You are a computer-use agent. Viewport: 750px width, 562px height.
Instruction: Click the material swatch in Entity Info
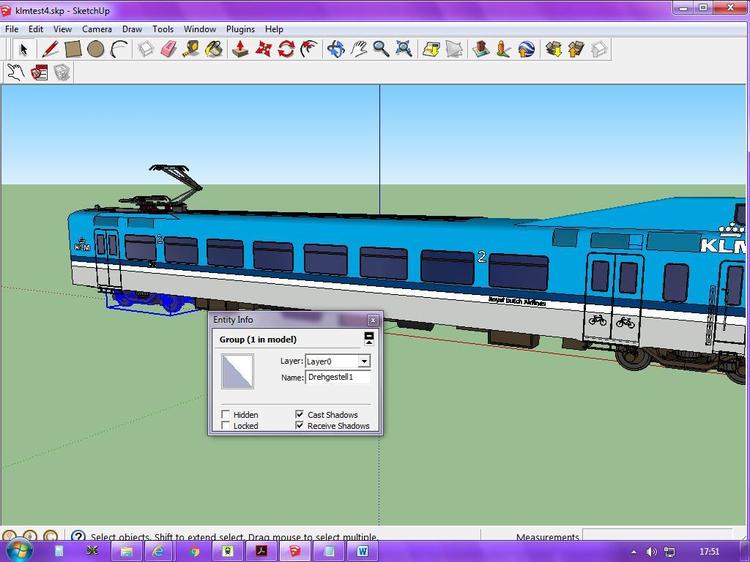point(238,371)
